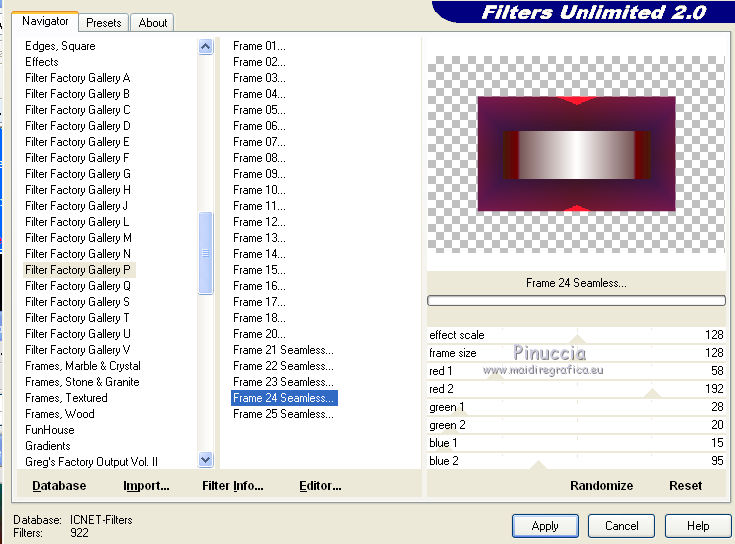Select Filter Factory Gallery F

point(78,157)
